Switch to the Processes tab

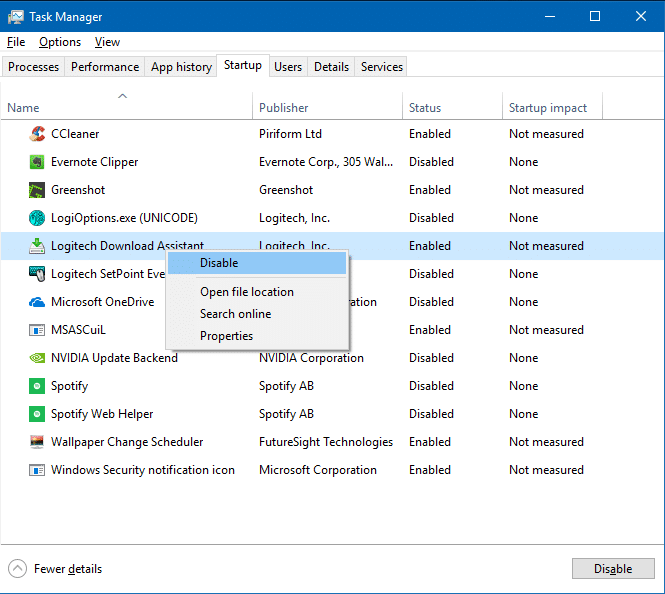[x=34, y=67]
